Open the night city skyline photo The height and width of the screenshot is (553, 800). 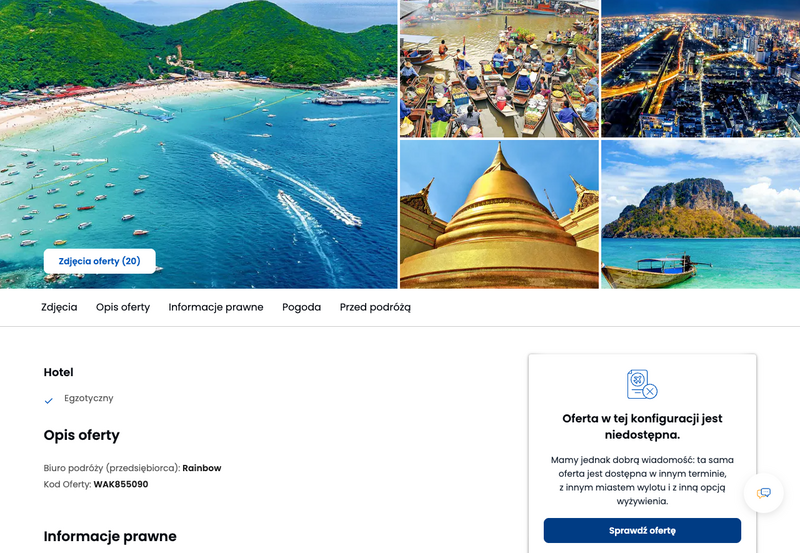tap(701, 68)
